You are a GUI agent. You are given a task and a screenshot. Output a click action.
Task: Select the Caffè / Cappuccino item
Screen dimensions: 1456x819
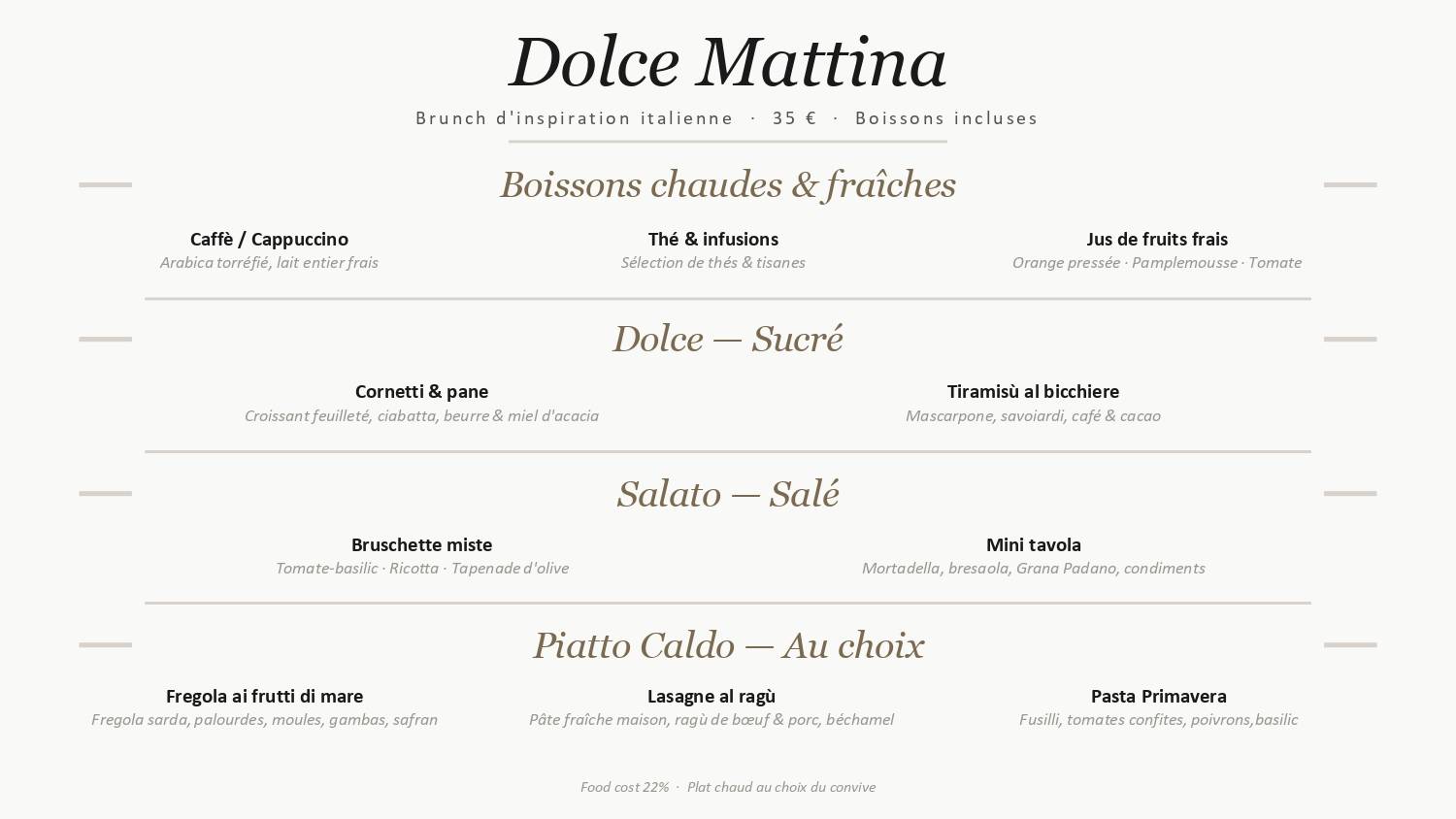pos(269,239)
